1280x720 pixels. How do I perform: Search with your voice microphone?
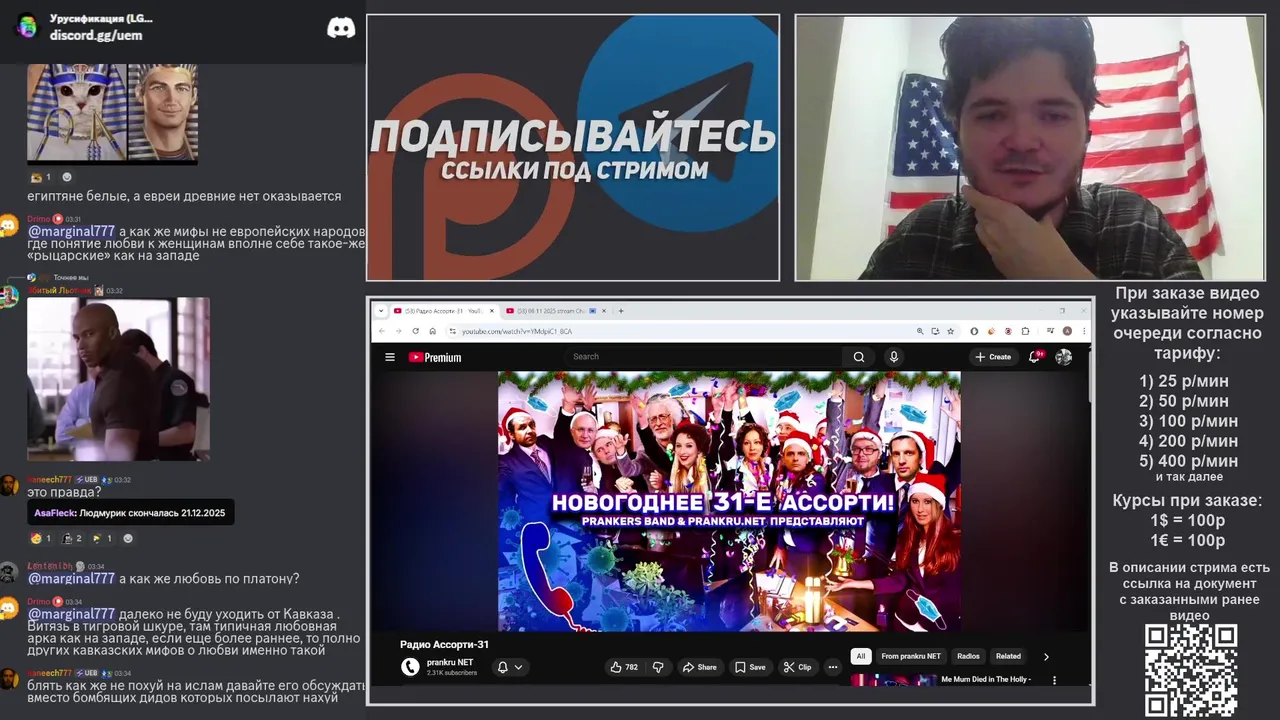894,356
